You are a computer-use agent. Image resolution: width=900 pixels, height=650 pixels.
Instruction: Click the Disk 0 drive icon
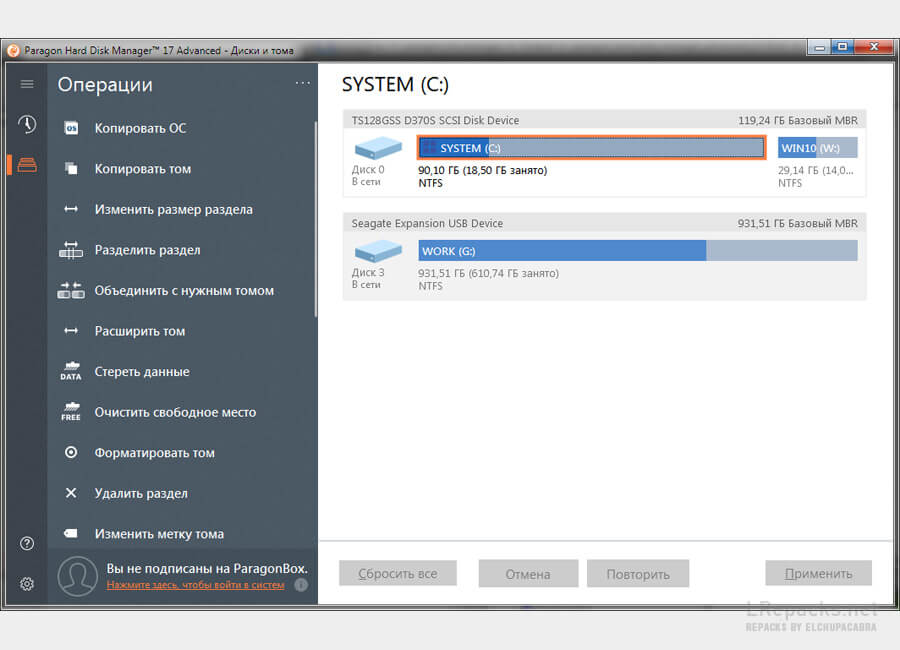coord(378,148)
